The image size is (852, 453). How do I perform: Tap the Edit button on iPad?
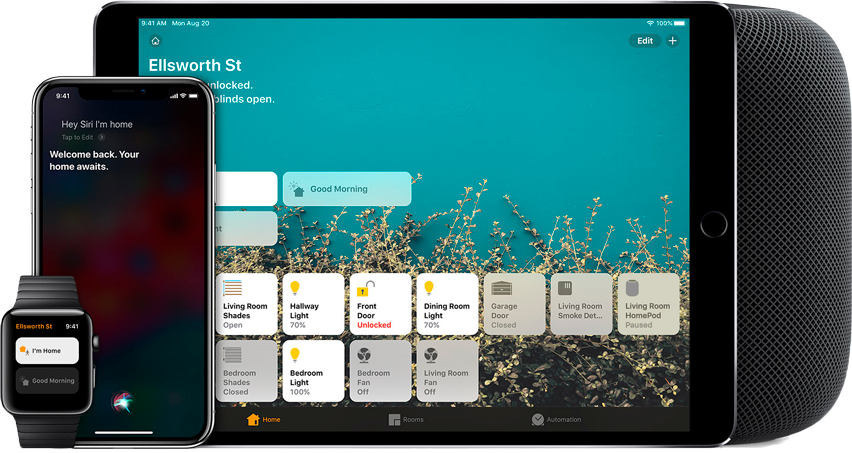click(x=645, y=41)
